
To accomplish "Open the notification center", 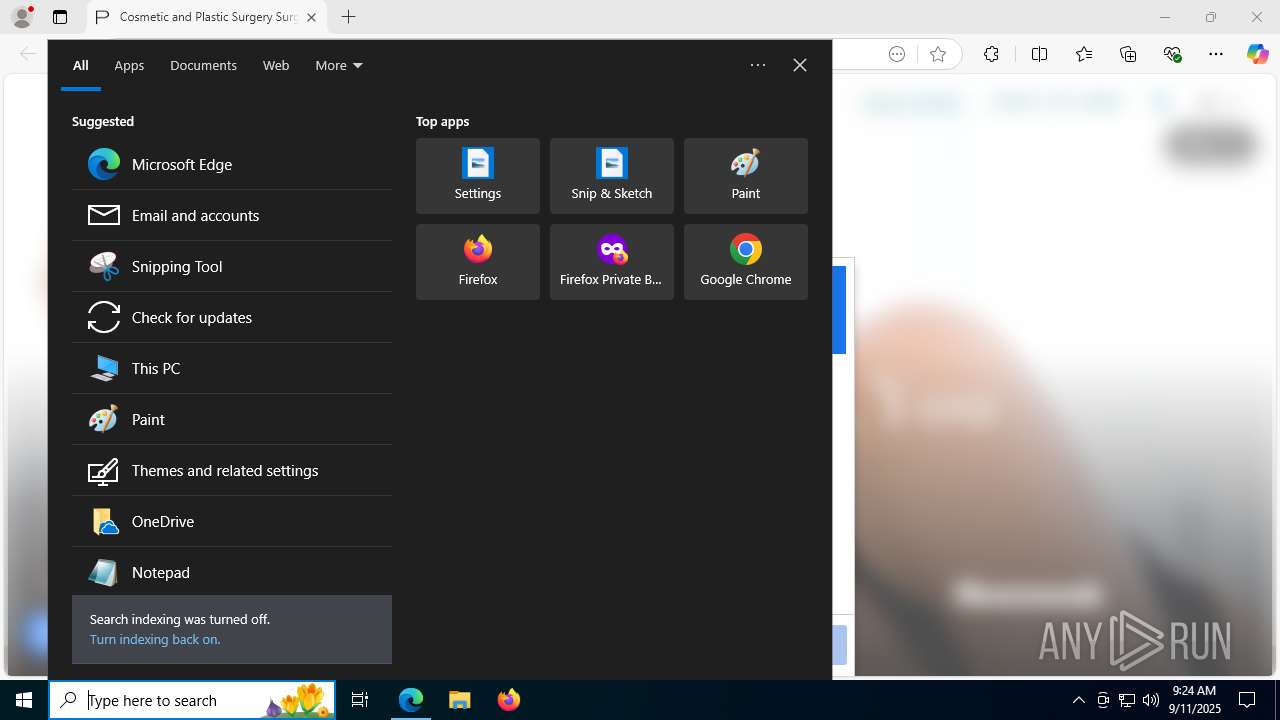I will point(1247,700).
